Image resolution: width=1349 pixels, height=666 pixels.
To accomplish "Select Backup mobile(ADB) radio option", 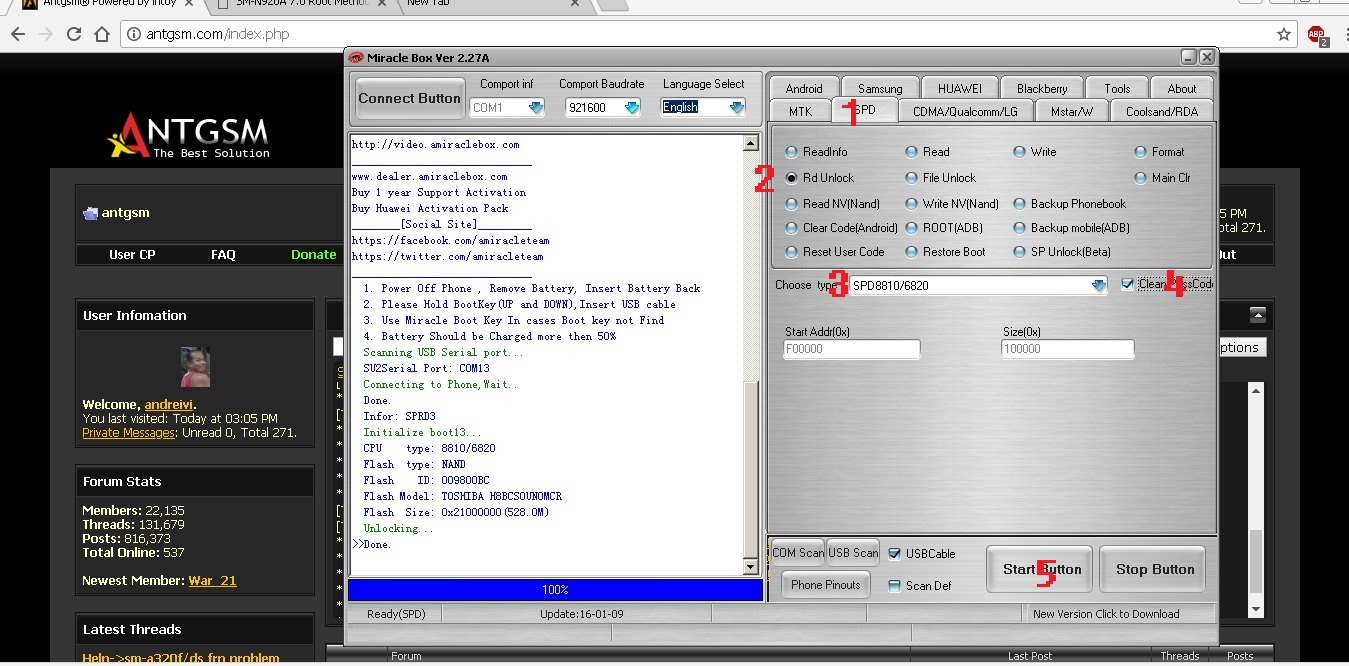I will [1019, 228].
